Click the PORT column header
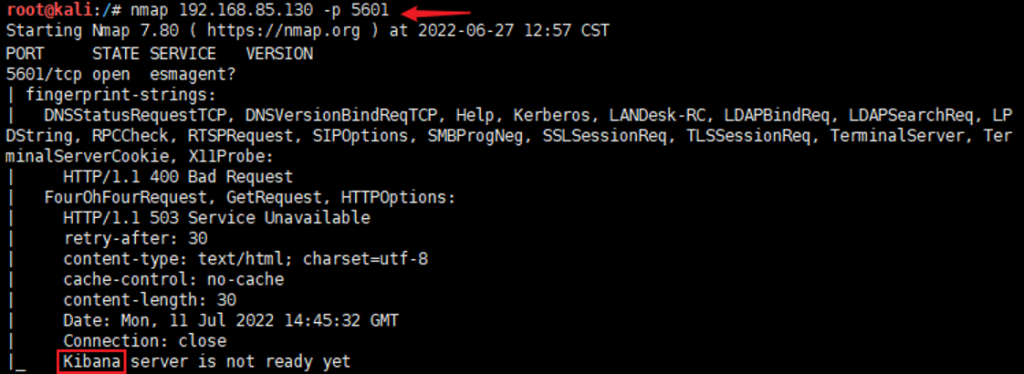The image size is (1024, 374). point(25,54)
